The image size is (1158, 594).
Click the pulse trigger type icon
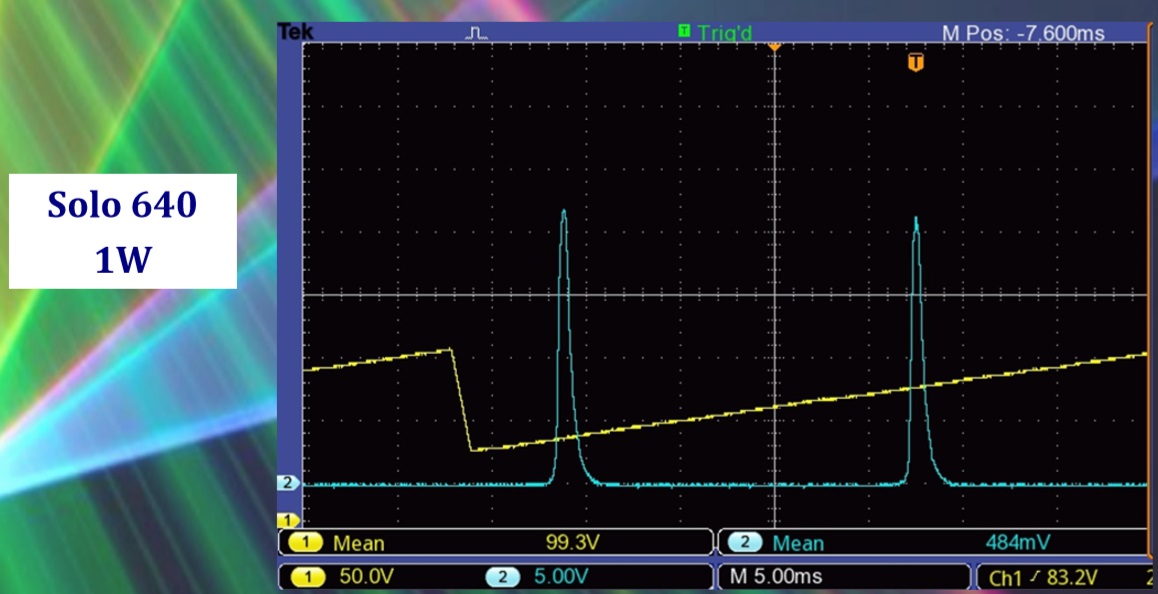(478, 33)
